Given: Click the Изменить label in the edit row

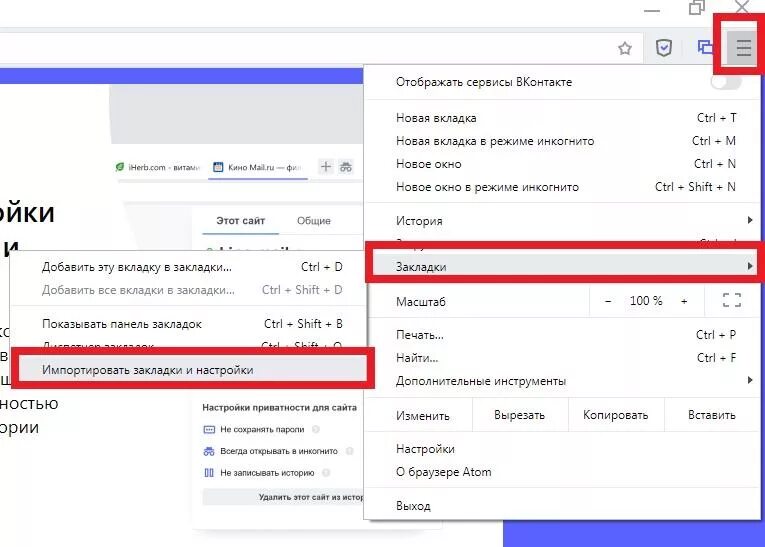Looking at the screenshot, I should [x=423, y=416].
